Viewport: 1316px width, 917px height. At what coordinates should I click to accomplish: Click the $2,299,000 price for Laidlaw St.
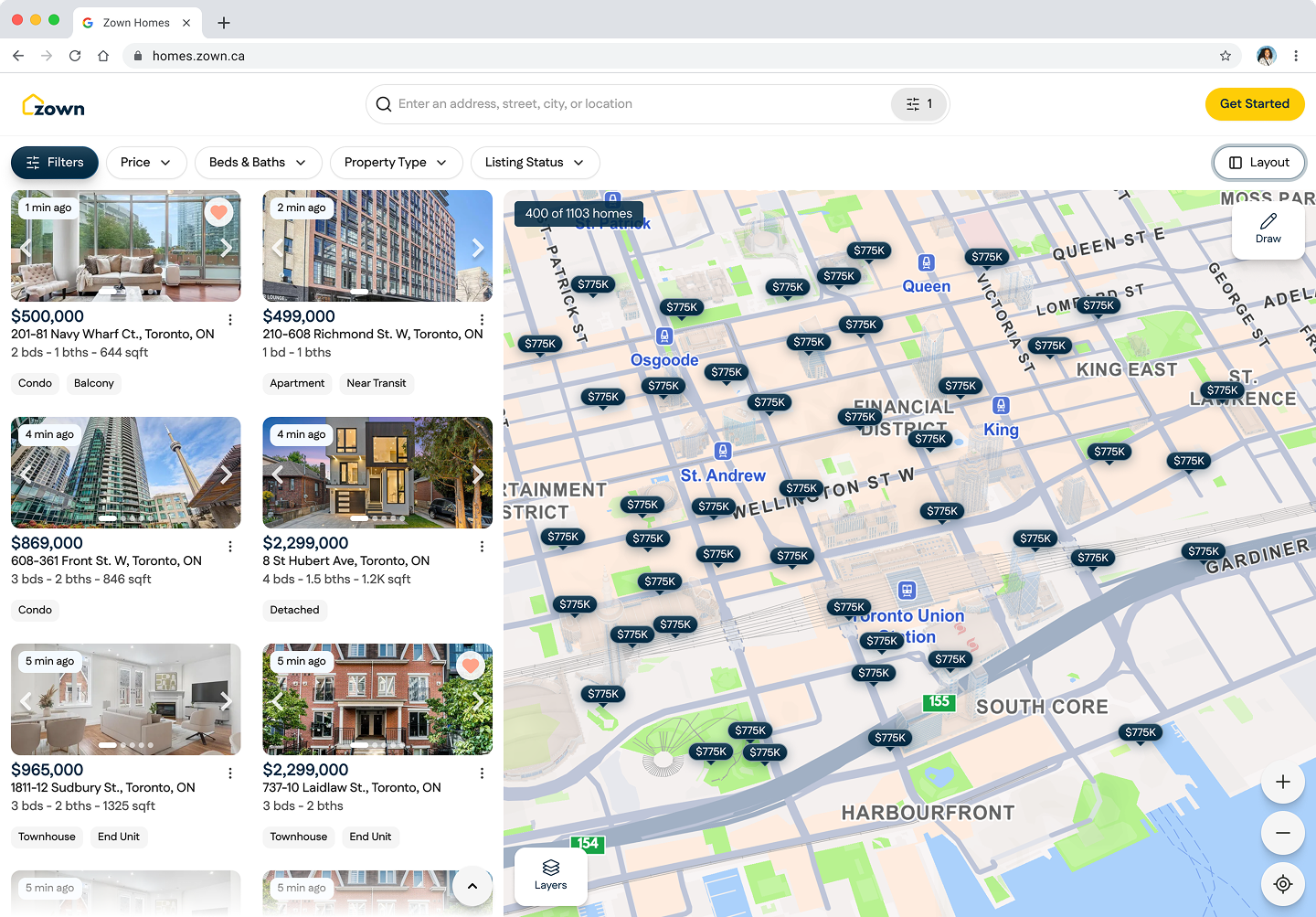(x=305, y=770)
